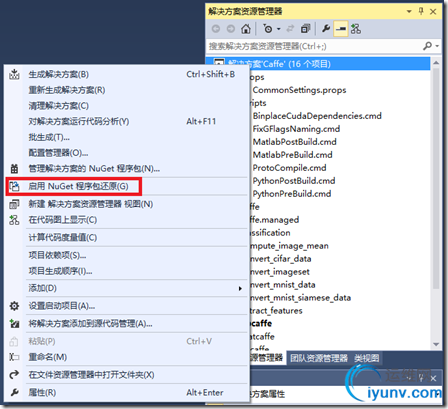Click the code map icon beside 在代码图上显示
The image size is (448, 409).
coord(14,220)
